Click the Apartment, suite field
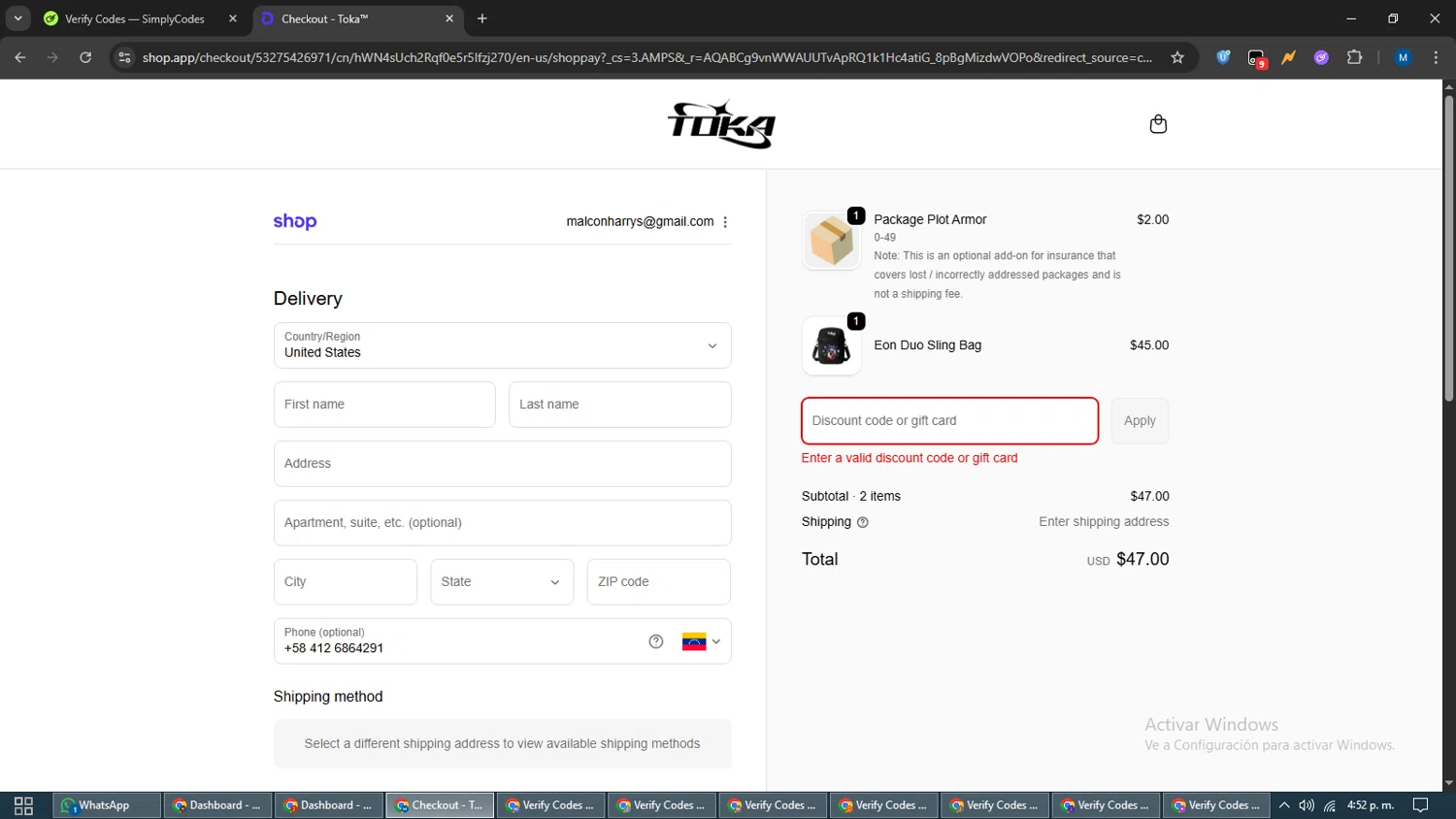Viewport: 1456px width, 819px height. [502, 523]
